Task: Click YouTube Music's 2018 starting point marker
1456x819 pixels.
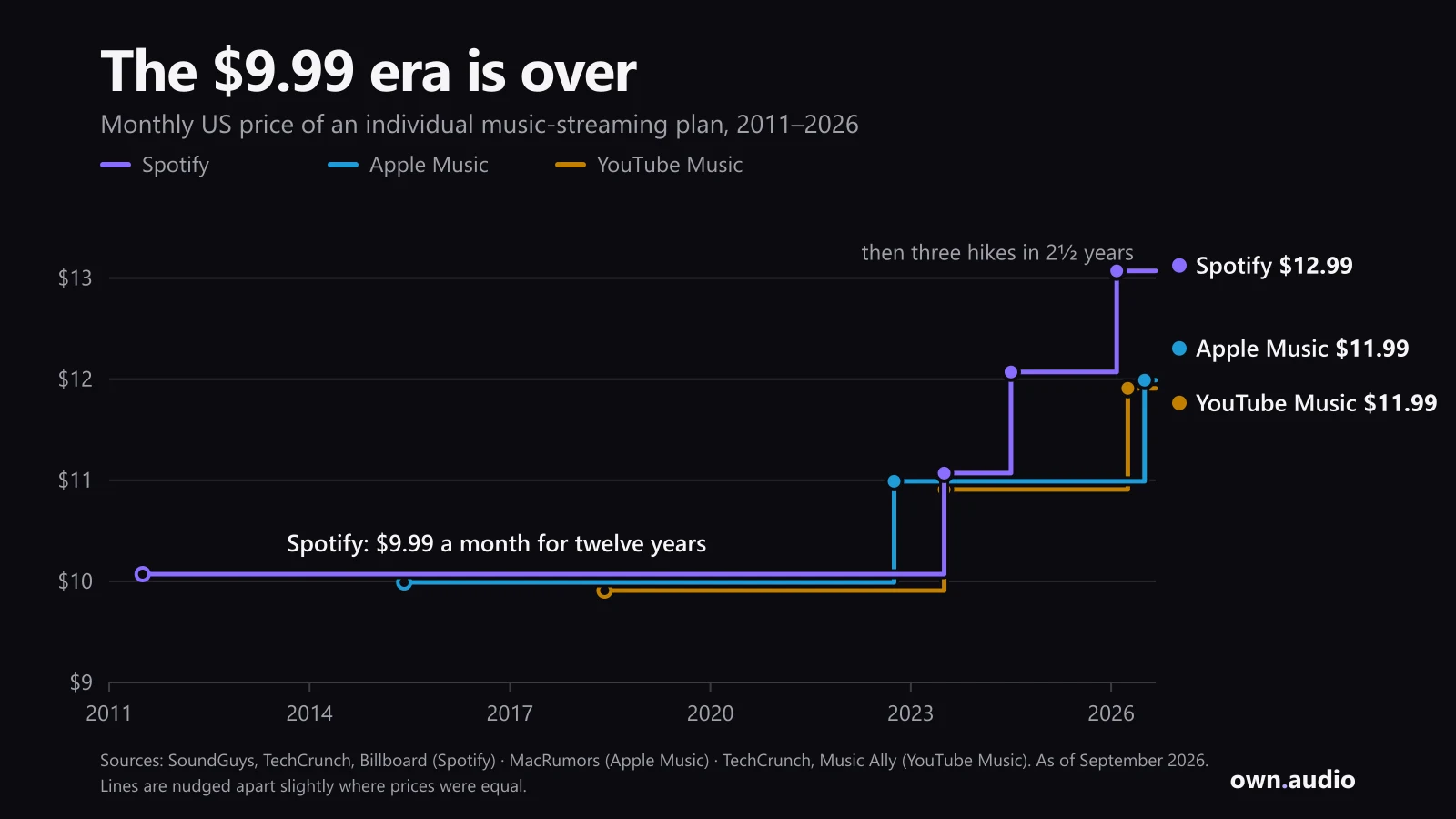Action: (604, 591)
